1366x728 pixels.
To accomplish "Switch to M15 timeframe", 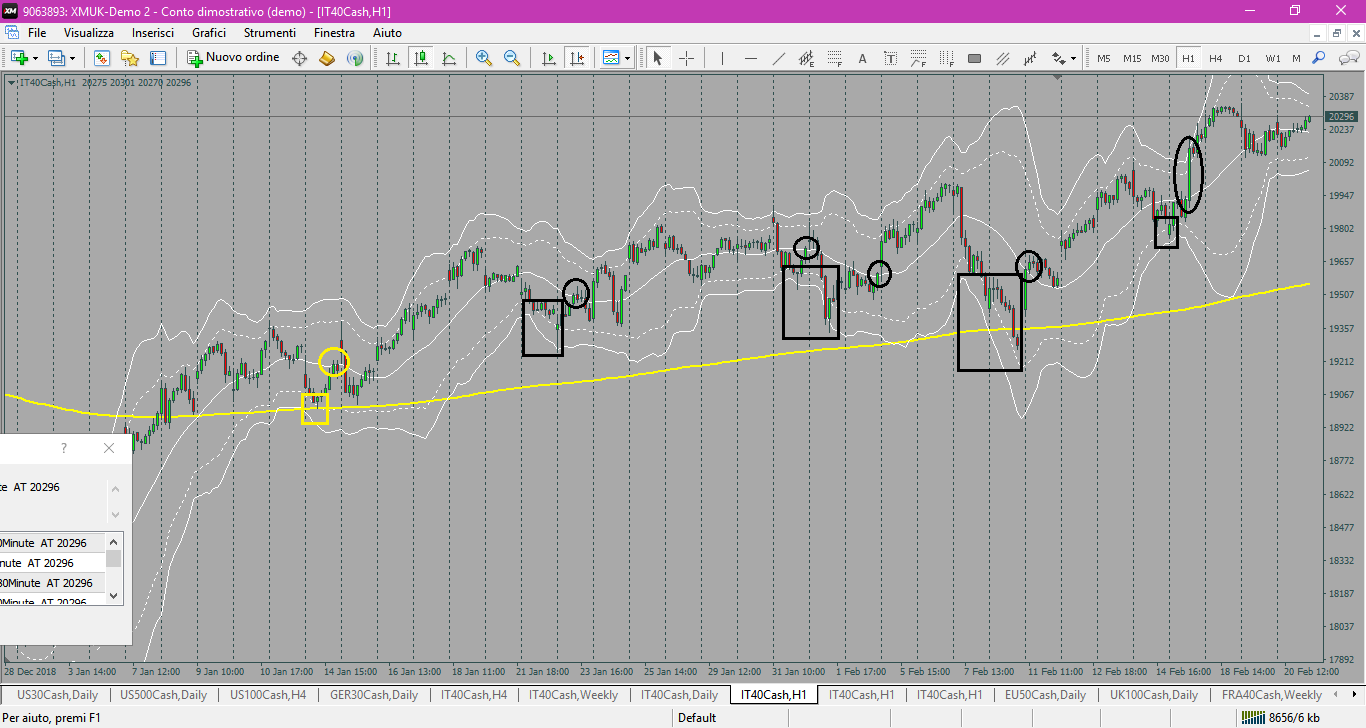I will click(1132, 58).
